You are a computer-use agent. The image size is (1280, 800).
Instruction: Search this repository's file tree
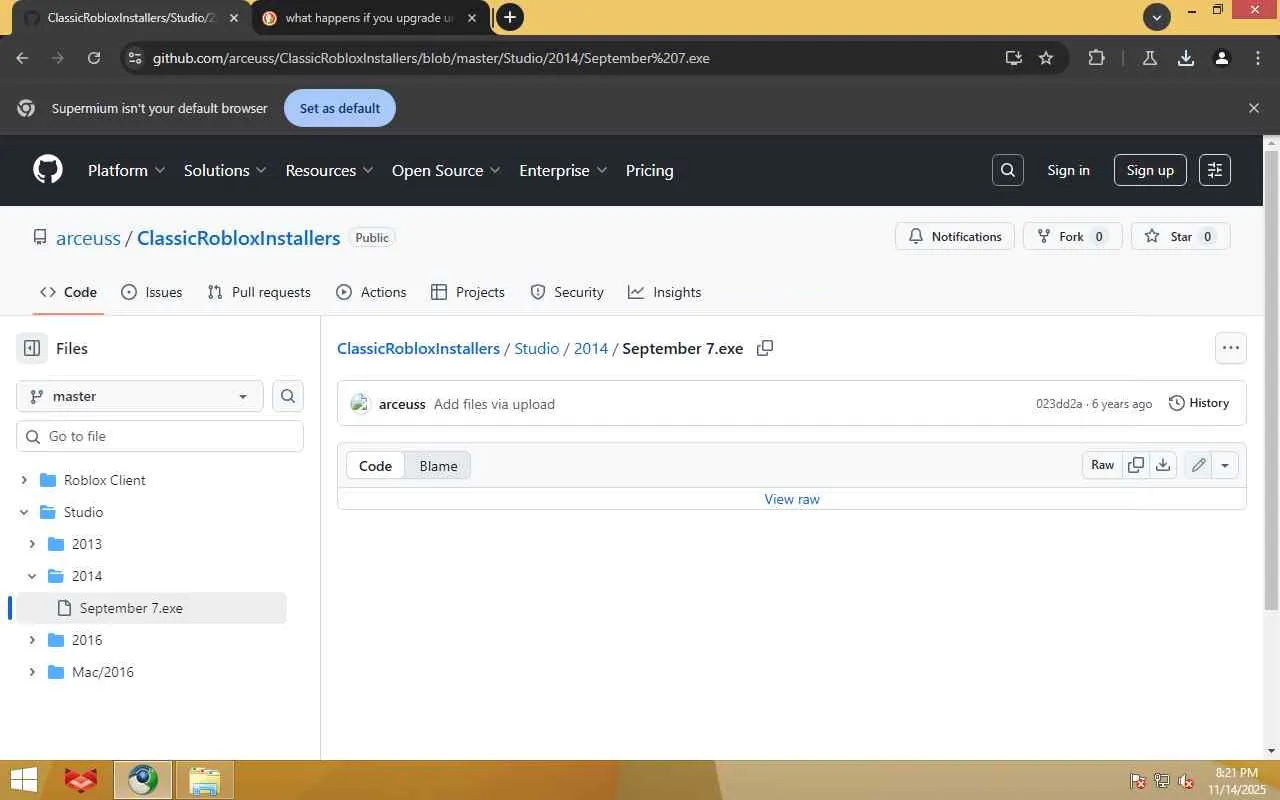tap(288, 396)
